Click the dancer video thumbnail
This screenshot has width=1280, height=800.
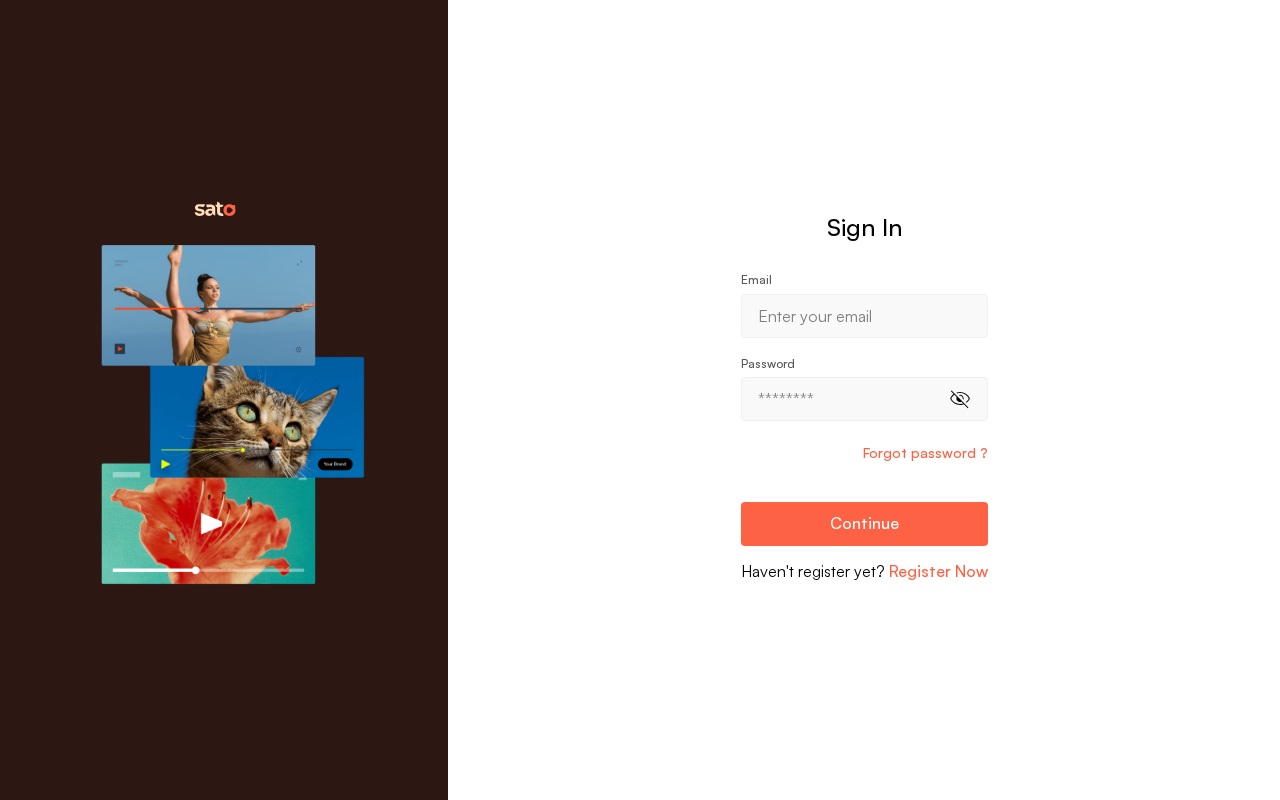(208, 305)
